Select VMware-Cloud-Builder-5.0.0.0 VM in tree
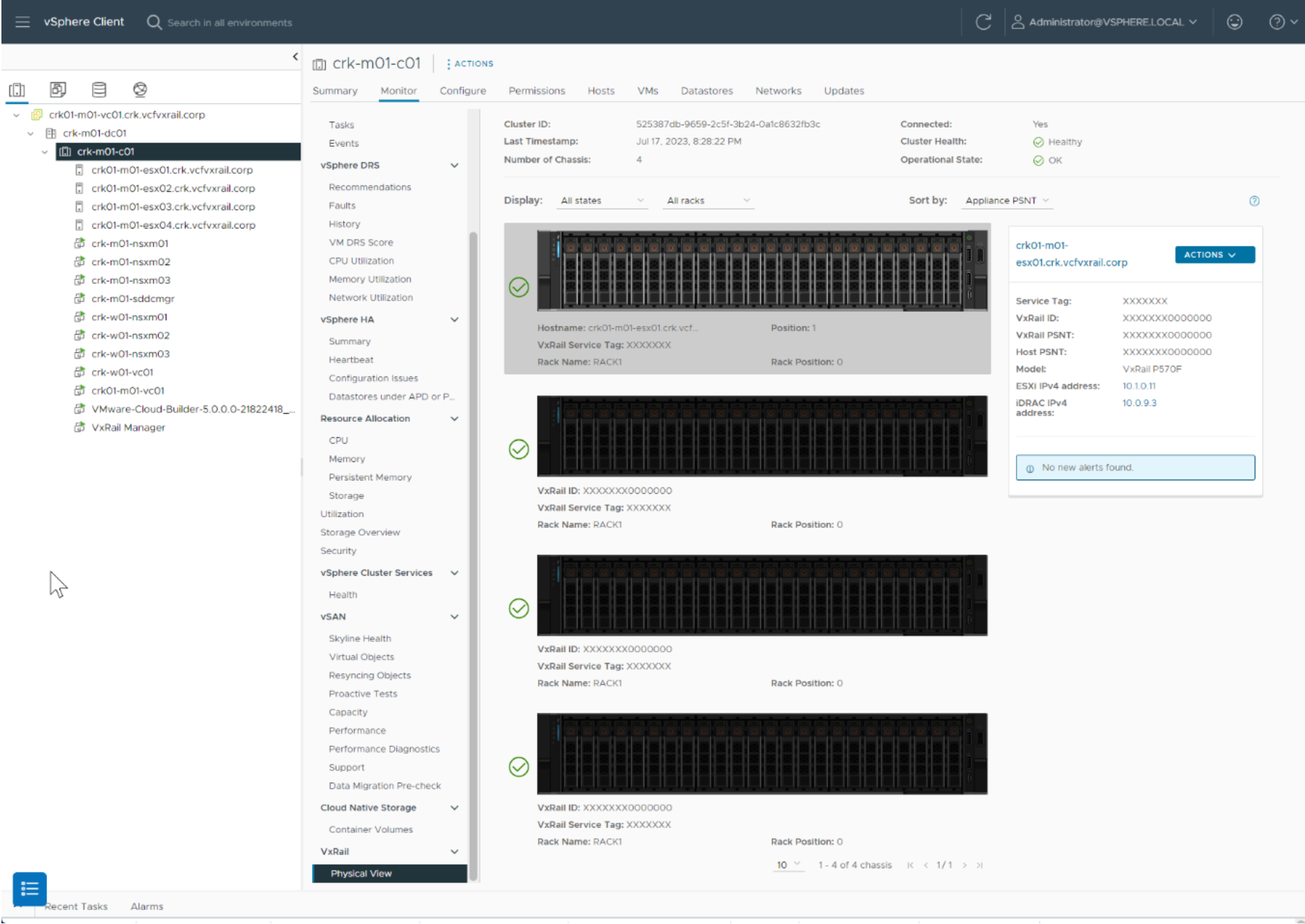This screenshot has width=1305, height=924. pos(192,409)
